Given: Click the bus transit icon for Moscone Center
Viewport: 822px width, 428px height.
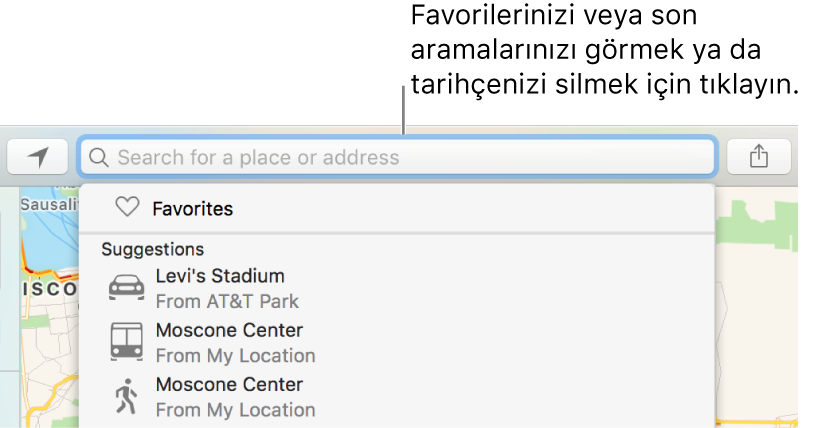Looking at the screenshot, I should tap(126, 341).
